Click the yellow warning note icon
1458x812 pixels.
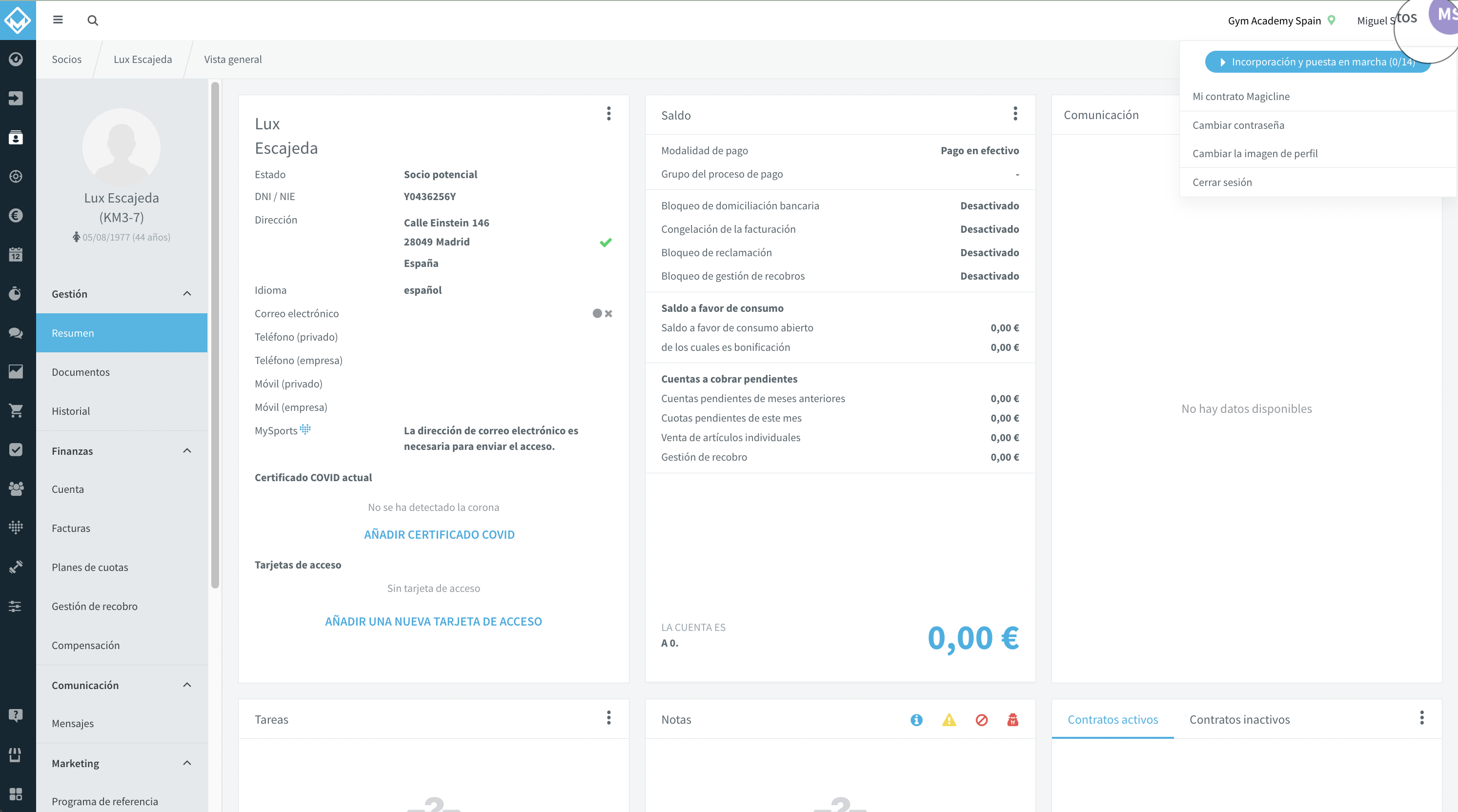click(x=949, y=720)
